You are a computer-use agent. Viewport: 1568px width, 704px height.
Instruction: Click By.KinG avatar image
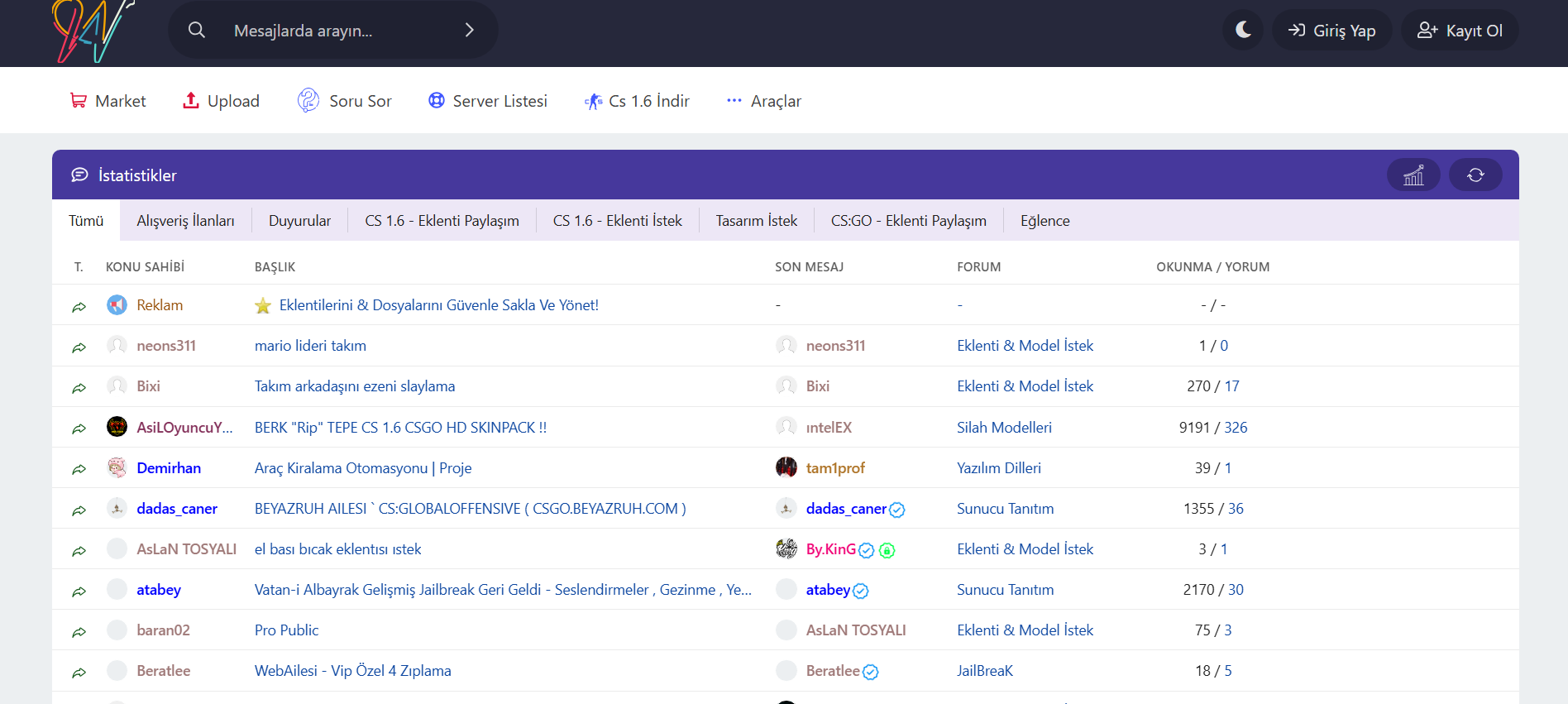tap(786, 548)
